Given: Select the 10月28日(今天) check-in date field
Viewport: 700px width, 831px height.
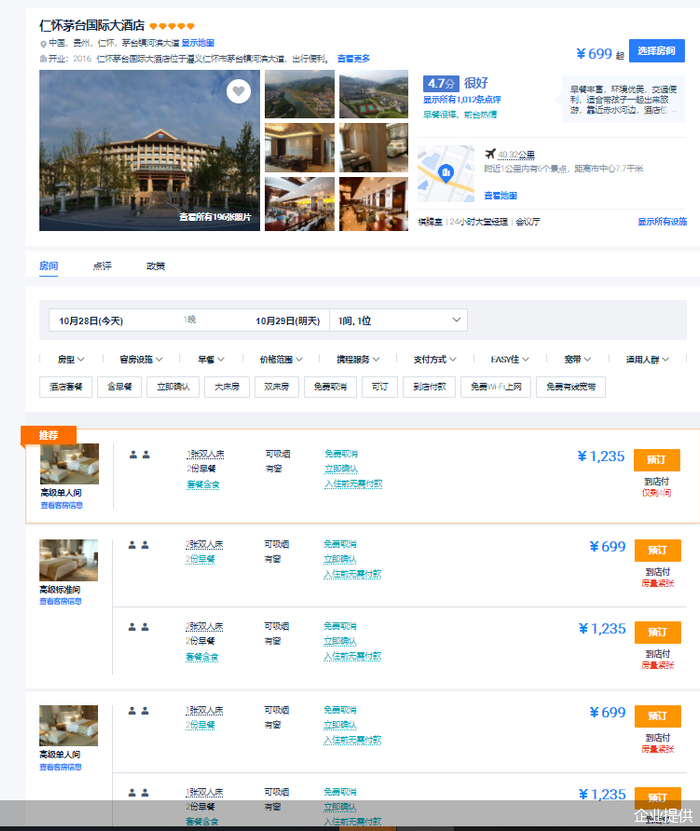Looking at the screenshot, I should (91, 321).
